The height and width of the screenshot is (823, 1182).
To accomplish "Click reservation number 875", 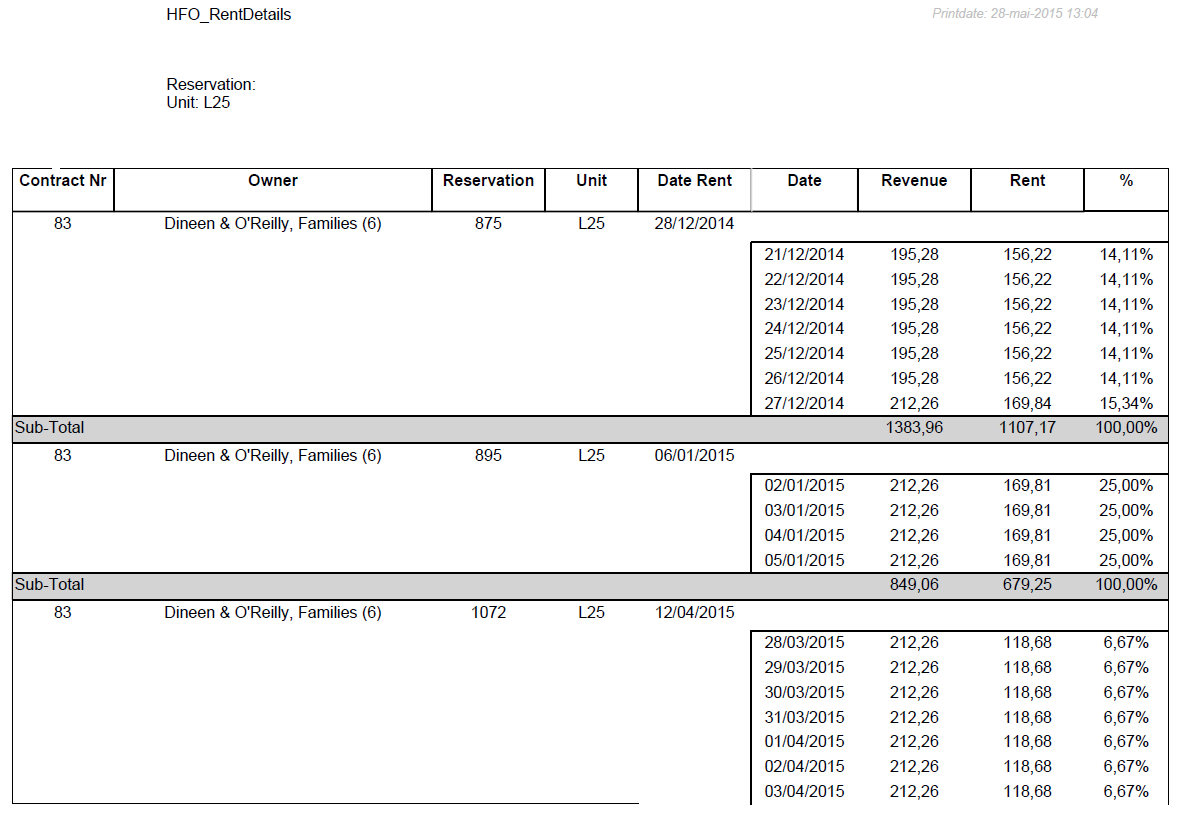I will (x=488, y=224).
